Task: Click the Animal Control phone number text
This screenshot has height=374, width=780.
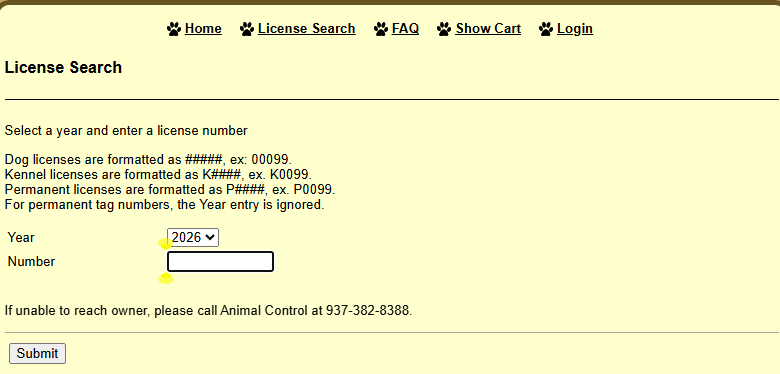Action: (368, 311)
